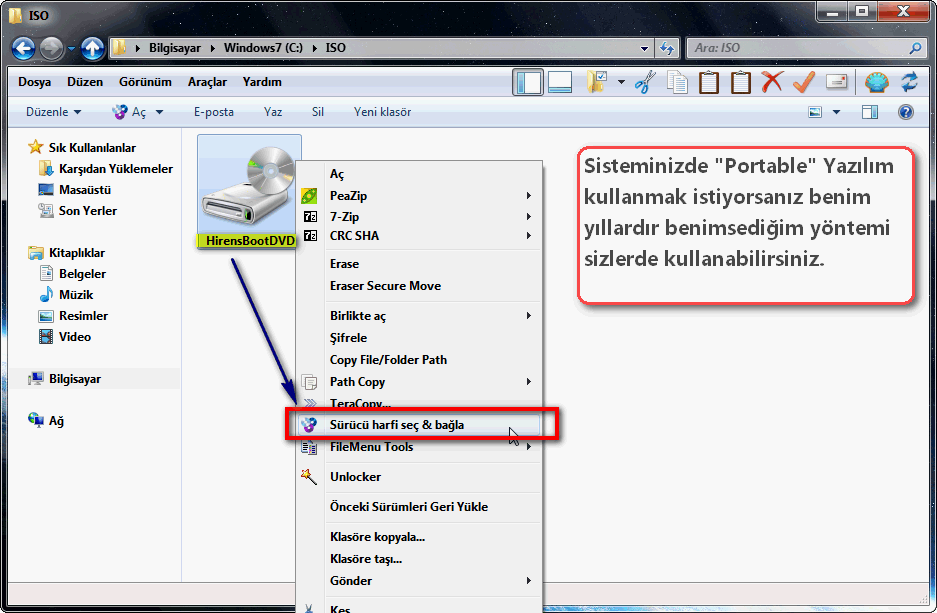Open the recent pages arrow beside Forward
Viewport: 937px width, 613px height.
click(x=71, y=48)
